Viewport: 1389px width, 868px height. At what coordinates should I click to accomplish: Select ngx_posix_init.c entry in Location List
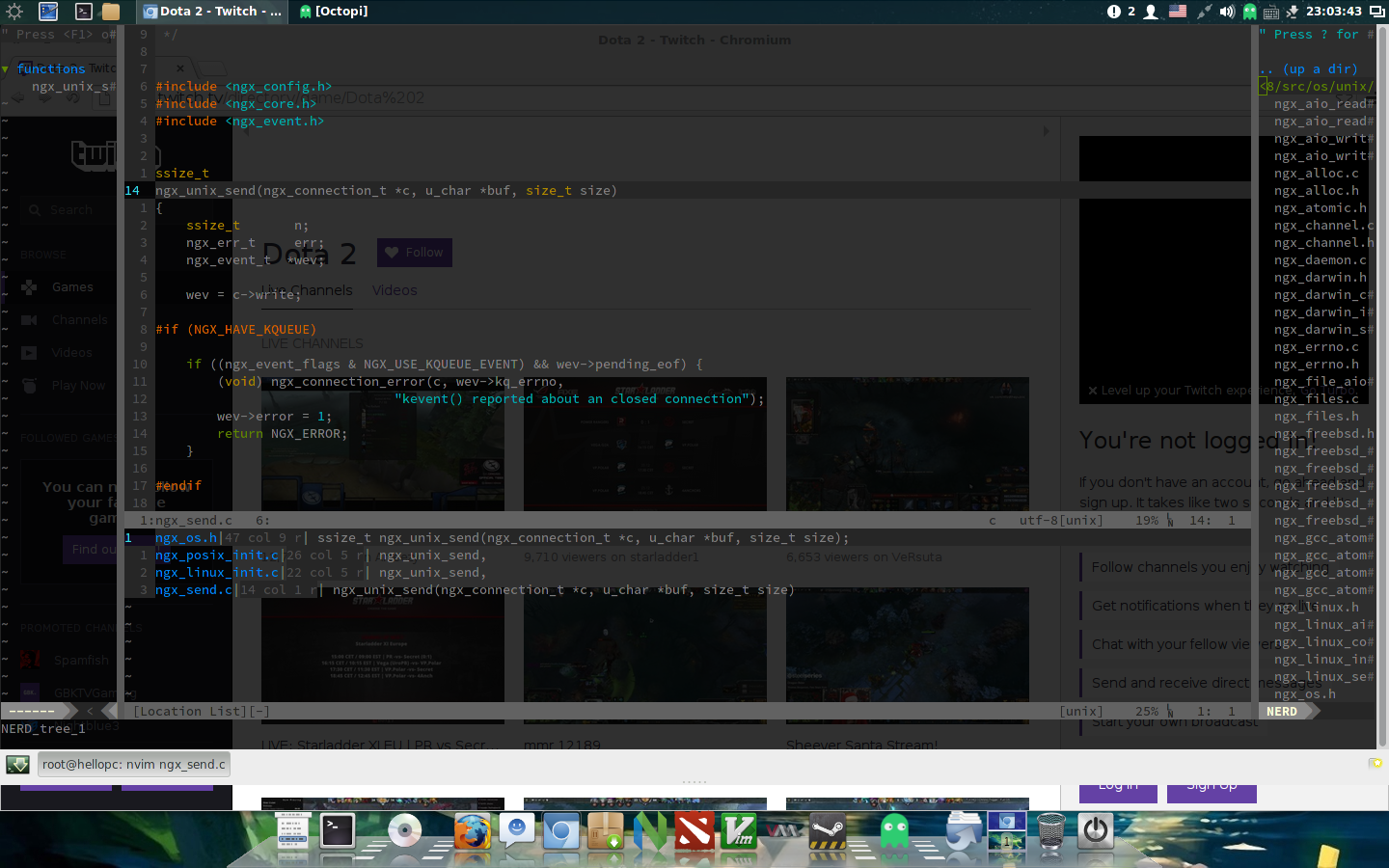217,556
